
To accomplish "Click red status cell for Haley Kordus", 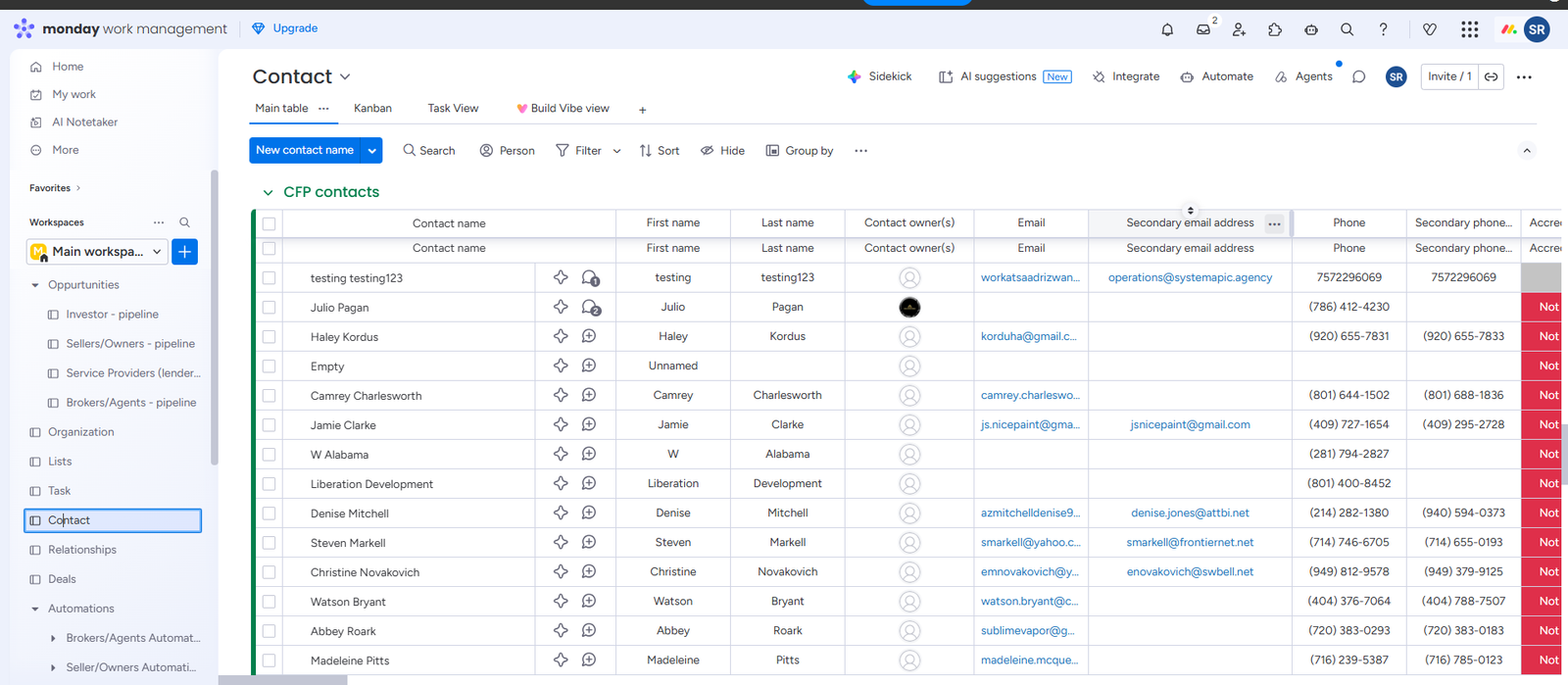I will [x=1542, y=337].
